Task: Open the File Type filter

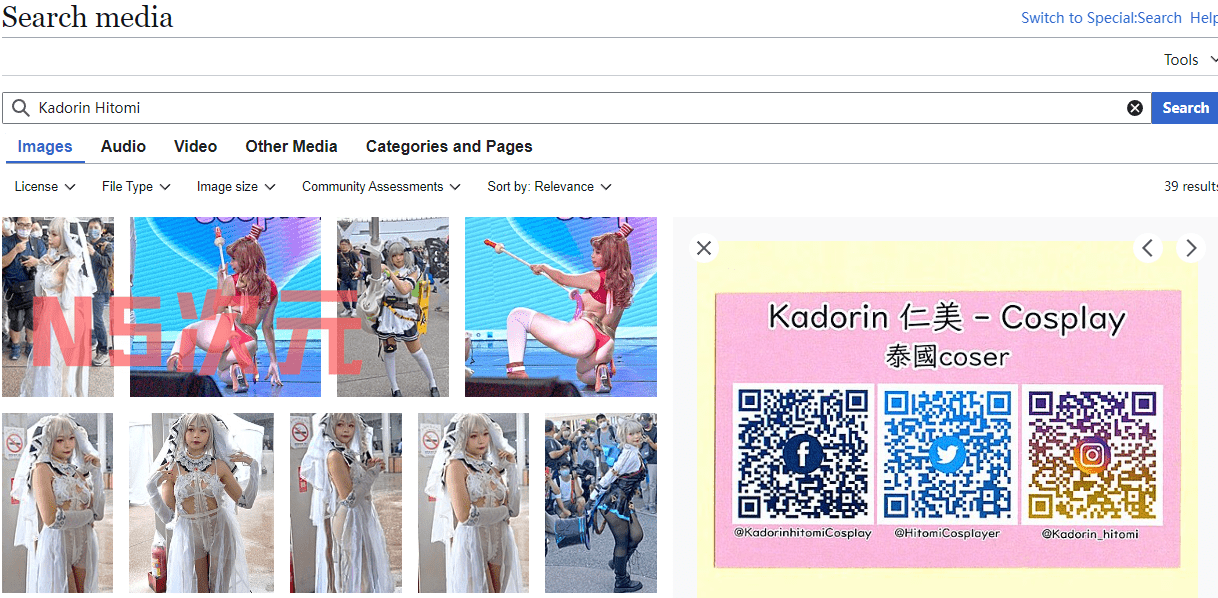Action: [x=136, y=187]
